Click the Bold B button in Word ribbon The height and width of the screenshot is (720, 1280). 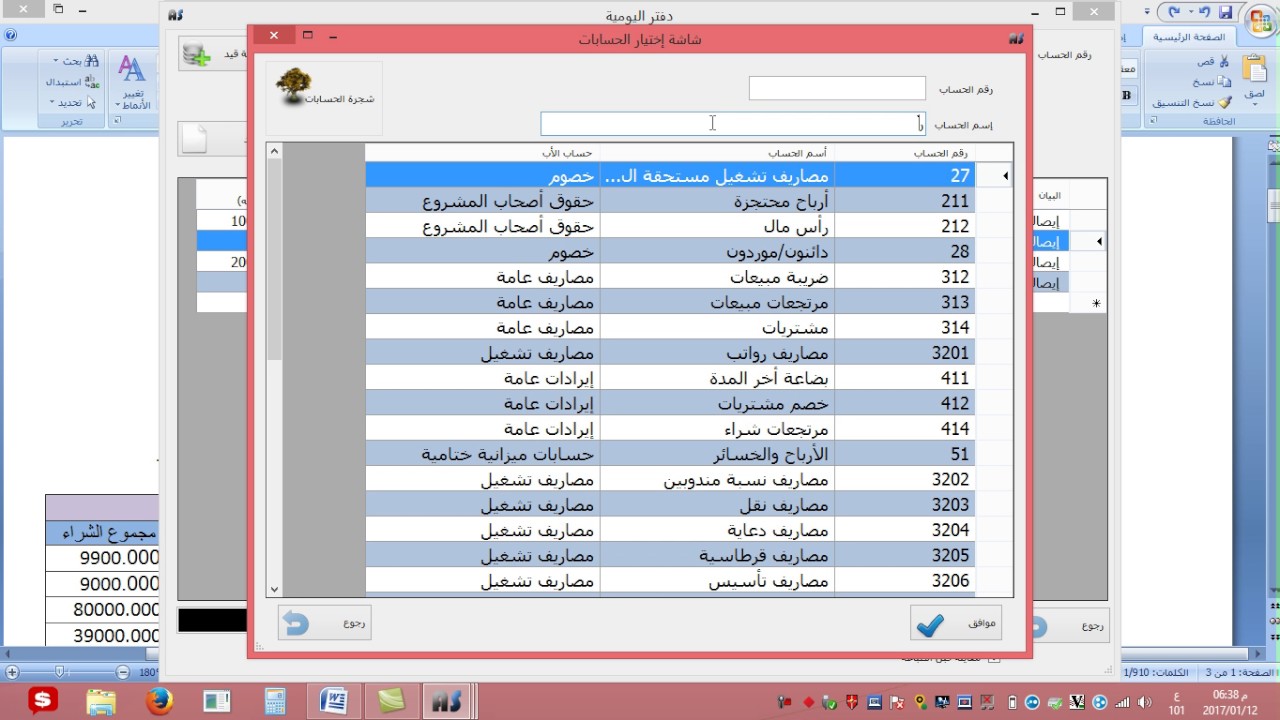1126,95
